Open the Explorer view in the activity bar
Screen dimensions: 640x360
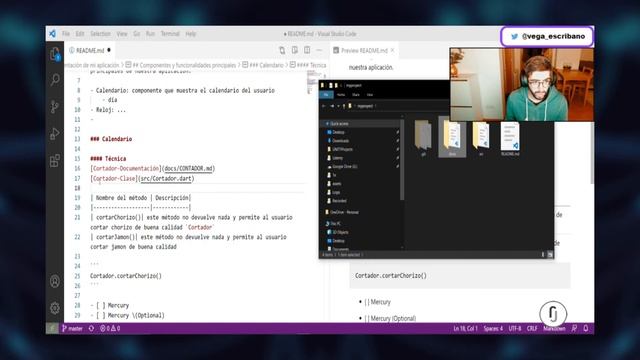coord(55,54)
